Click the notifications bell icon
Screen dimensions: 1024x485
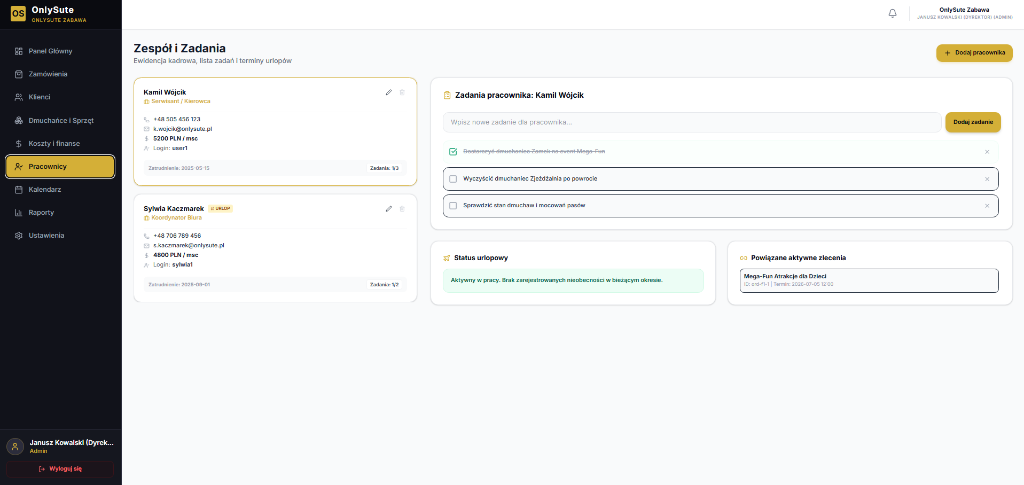click(892, 14)
